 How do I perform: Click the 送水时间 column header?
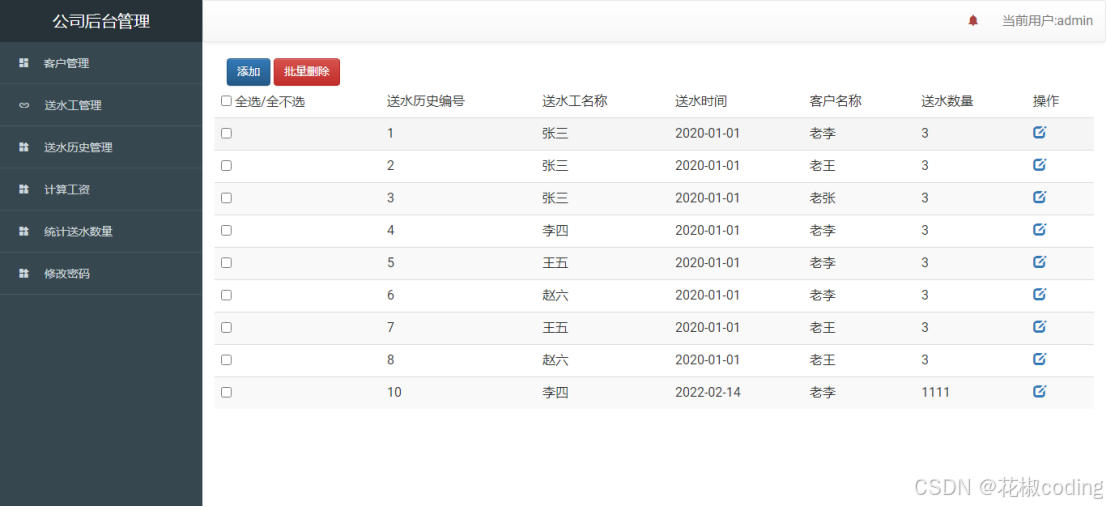(x=701, y=101)
